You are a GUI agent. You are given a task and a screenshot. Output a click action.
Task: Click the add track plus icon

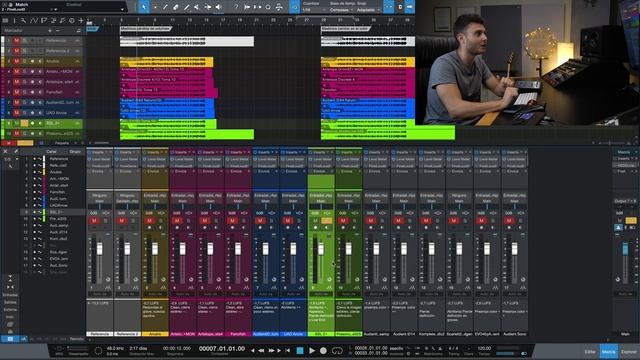[x=81, y=20]
